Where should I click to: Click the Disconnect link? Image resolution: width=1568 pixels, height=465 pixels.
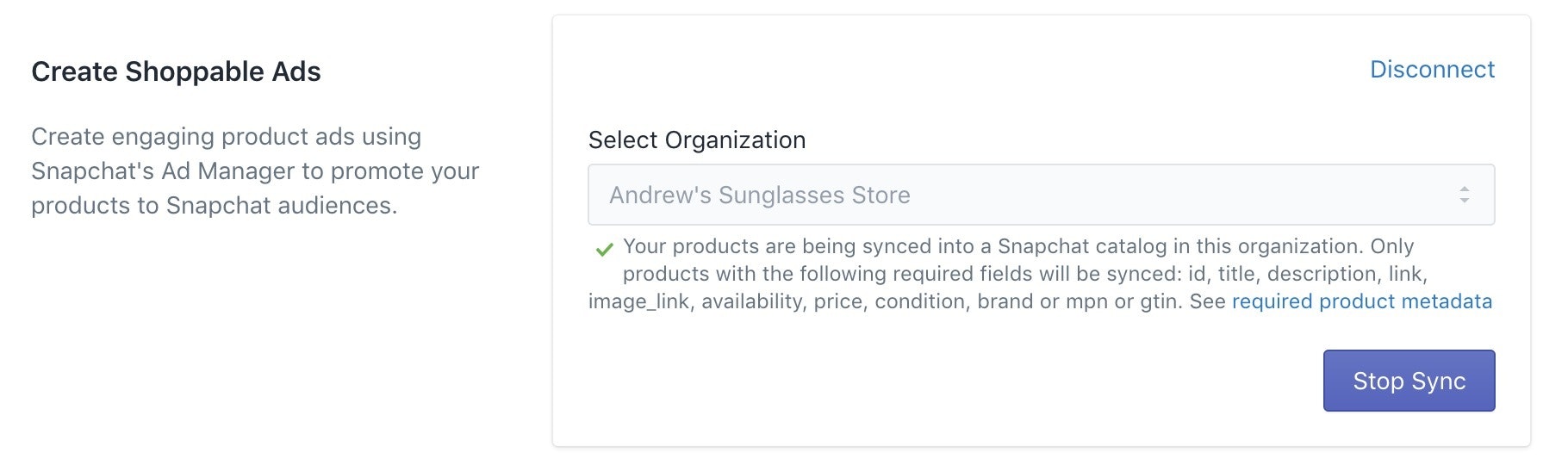tap(1432, 70)
